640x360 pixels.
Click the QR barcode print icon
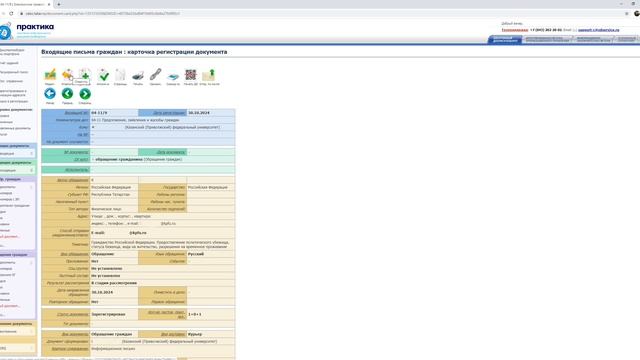tap(191, 75)
